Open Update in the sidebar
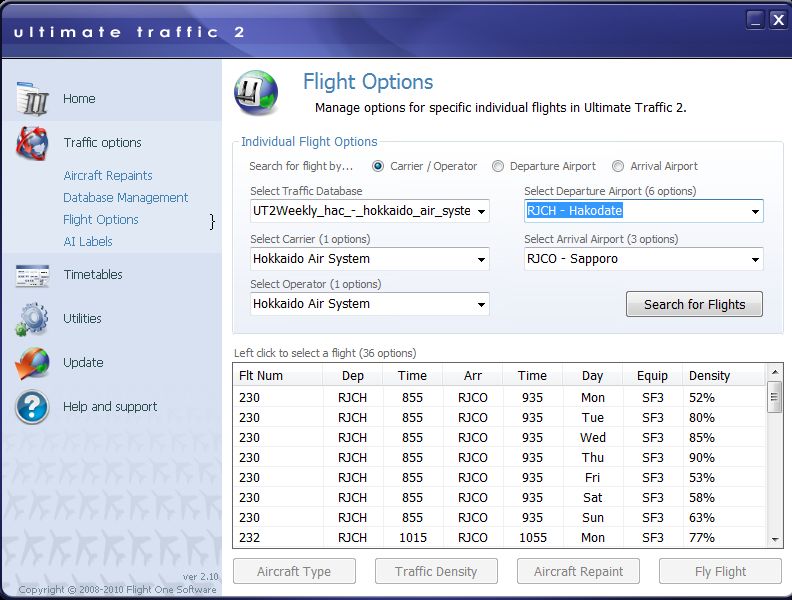 (83, 363)
